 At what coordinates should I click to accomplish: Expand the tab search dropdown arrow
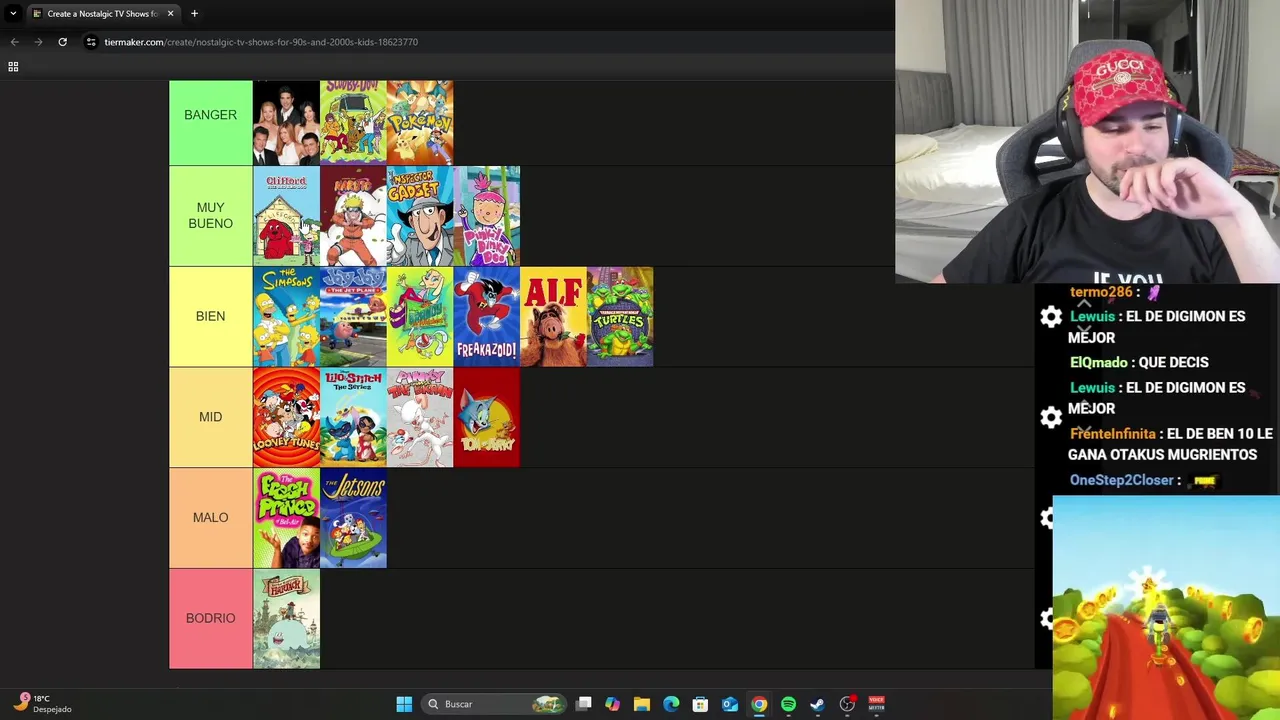pyautogui.click(x=13, y=14)
